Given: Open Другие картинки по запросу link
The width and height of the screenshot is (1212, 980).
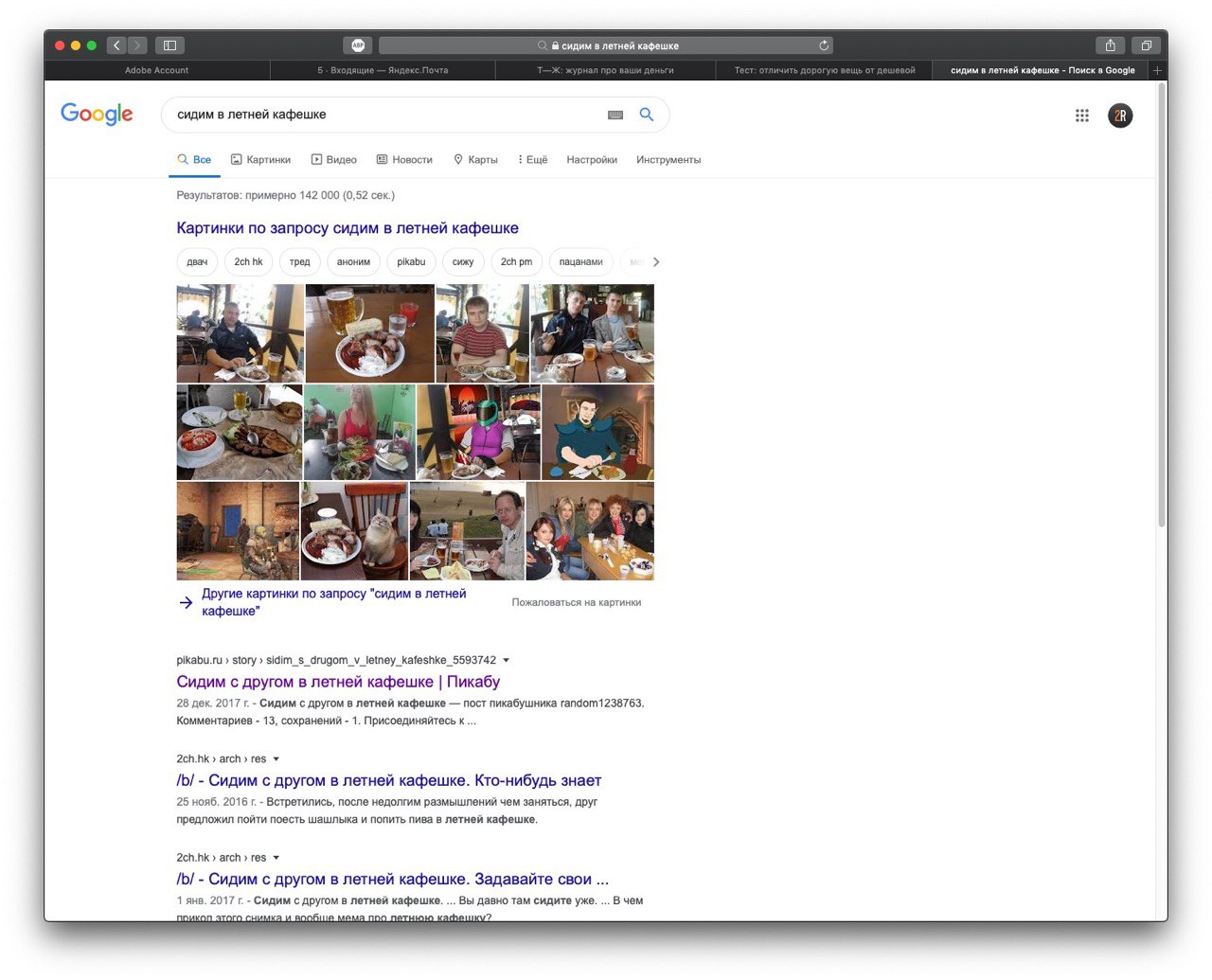Looking at the screenshot, I should click(x=333, y=602).
